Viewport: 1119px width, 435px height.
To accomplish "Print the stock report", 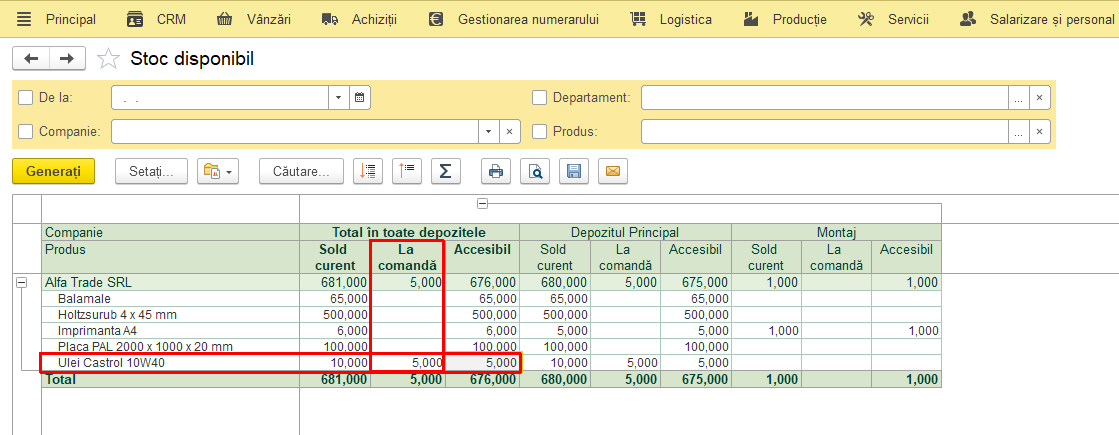I will pos(496,171).
